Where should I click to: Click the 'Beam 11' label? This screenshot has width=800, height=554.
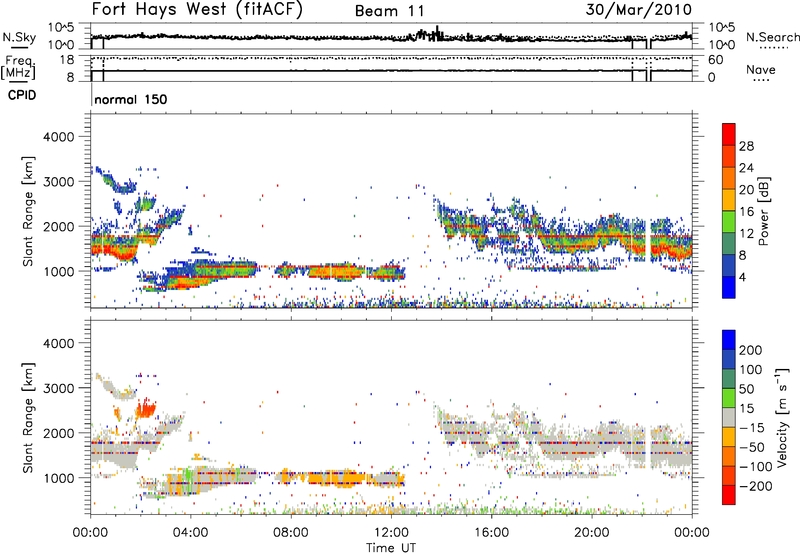click(390, 11)
